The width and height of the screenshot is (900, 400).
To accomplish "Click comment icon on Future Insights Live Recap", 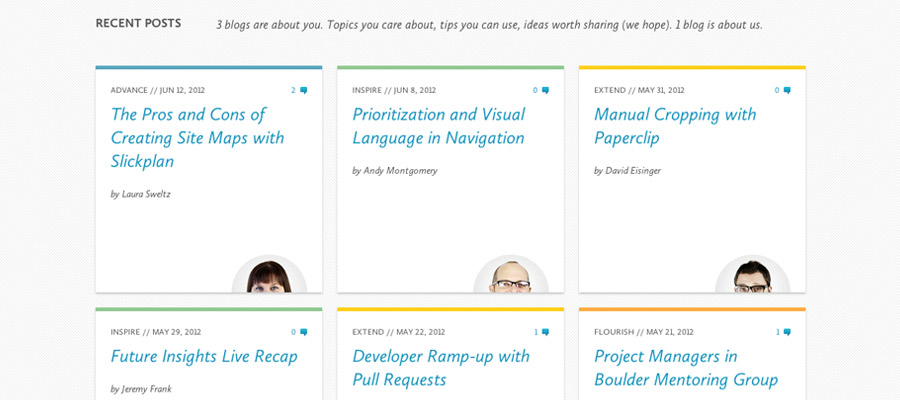I will pos(304,332).
